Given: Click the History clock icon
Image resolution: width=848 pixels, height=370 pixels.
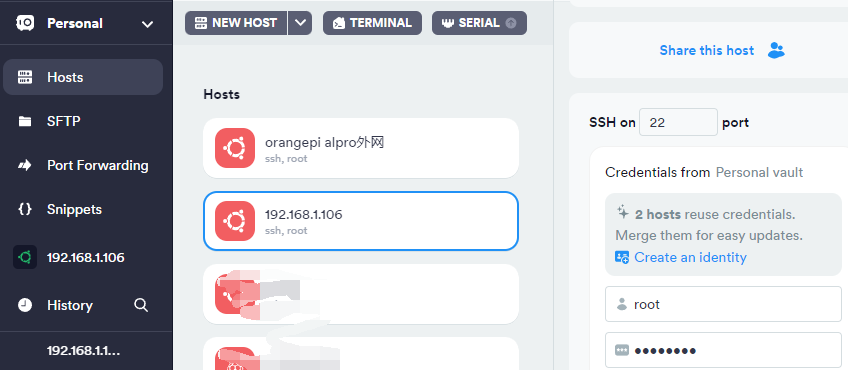Looking at the screenshot, I should (25, 305).
